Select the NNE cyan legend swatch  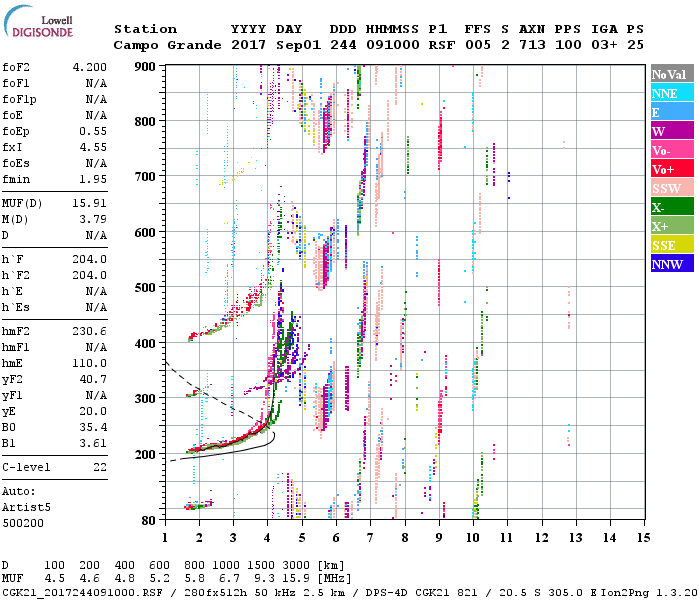[672, 93]
